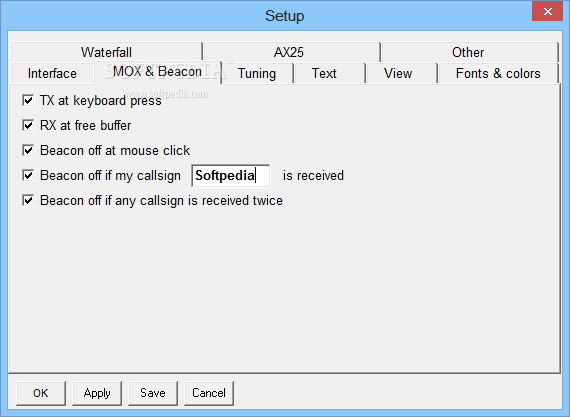Go to the Interface tab

pyautogui.click(x=52, y=73)
